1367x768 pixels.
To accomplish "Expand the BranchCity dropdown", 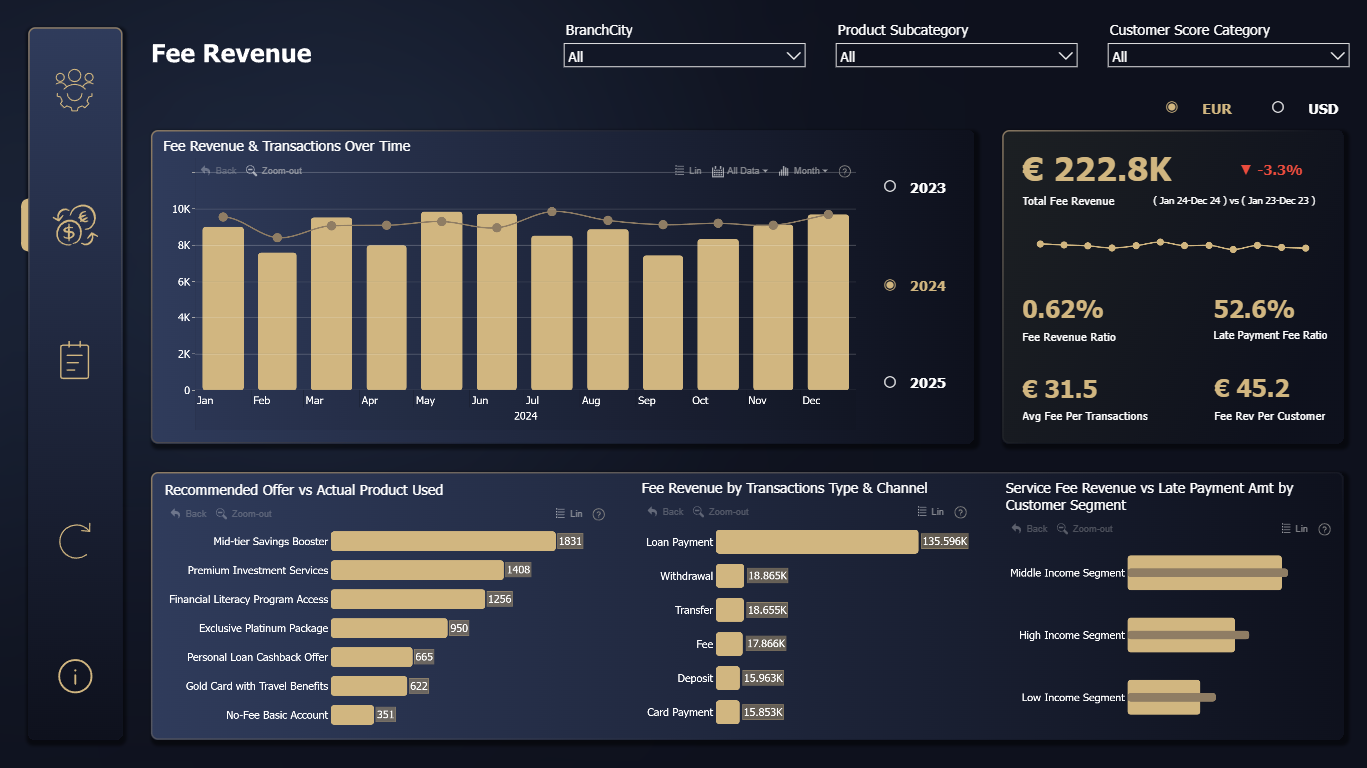I will pyautogui.click(x=684, y=56).
